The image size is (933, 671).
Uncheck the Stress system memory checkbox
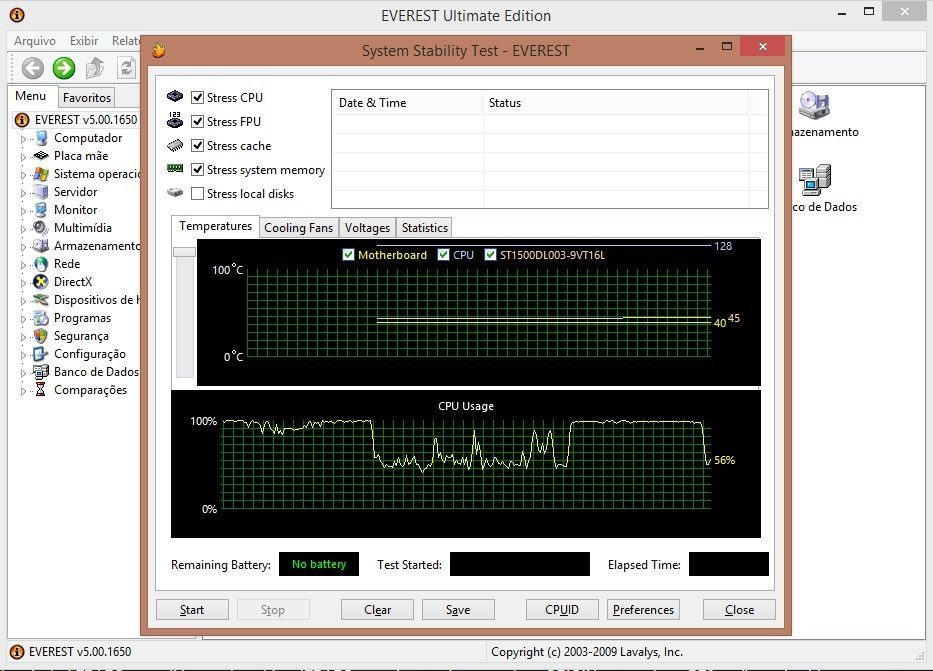click(x=198, y=170)
